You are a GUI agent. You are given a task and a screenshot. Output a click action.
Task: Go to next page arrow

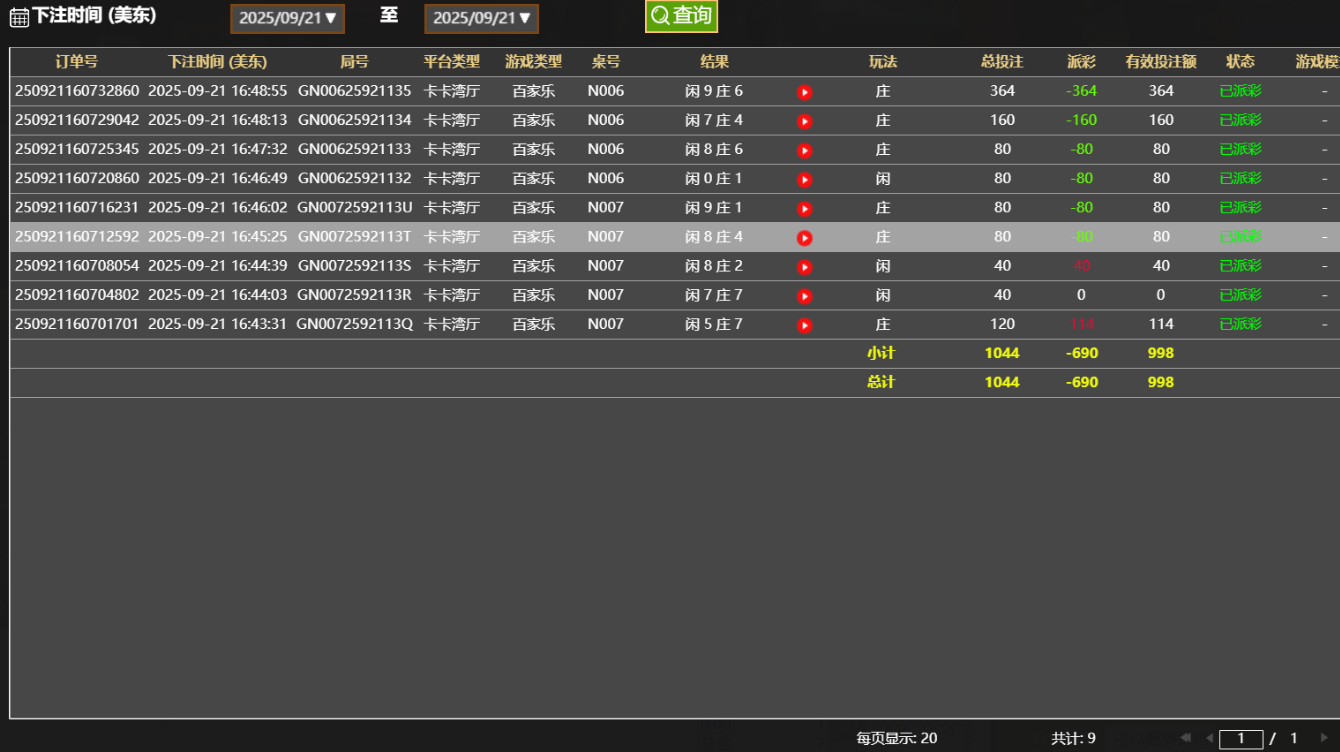tap(1325, 738)
